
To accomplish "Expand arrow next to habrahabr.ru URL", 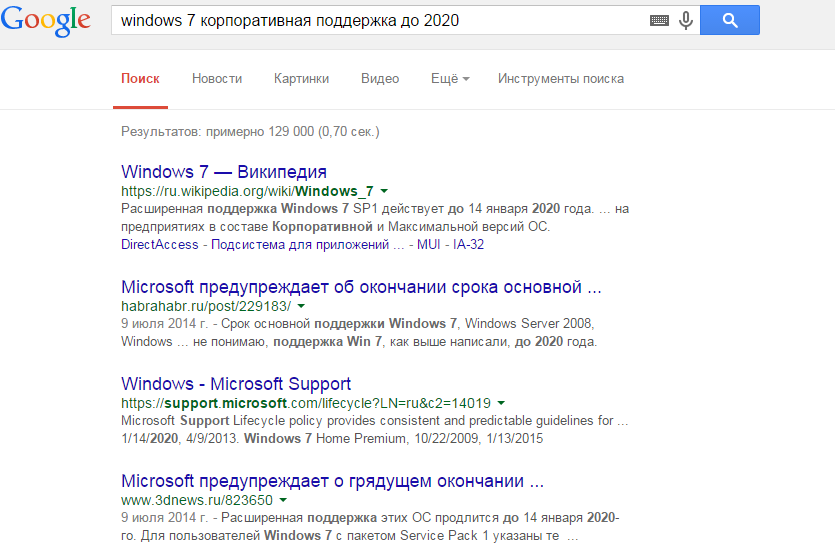I will click(x=301, y=306).
